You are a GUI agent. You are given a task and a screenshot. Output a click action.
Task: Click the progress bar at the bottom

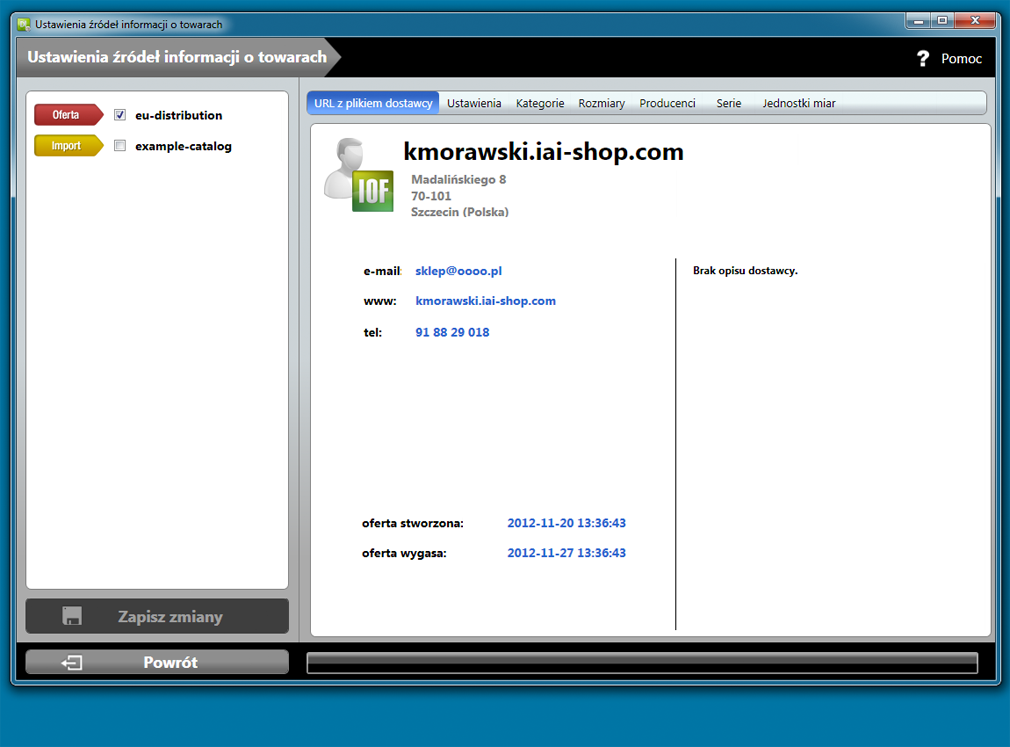click(x=642, y=663)
